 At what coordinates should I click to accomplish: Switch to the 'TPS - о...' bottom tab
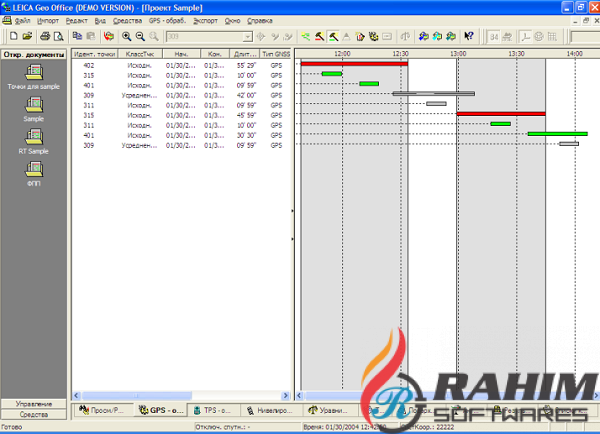(x=212, y=410)
